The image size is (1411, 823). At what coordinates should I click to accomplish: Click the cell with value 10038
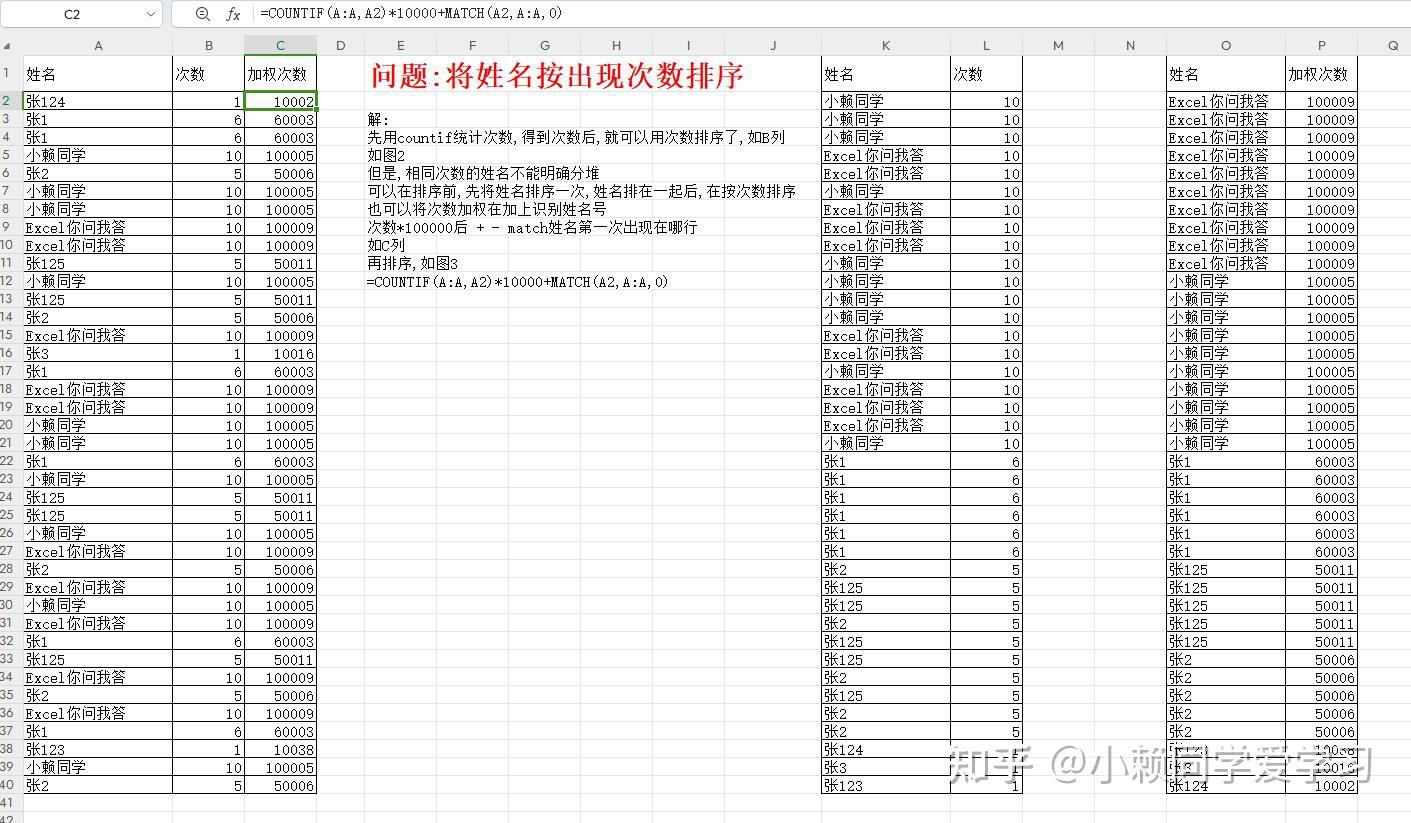[x=280, y=749]
